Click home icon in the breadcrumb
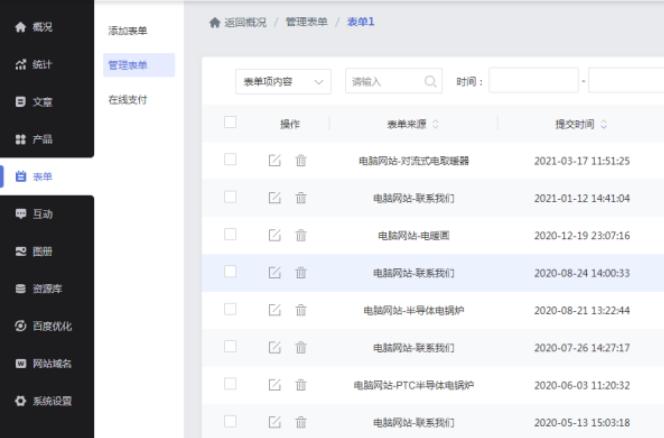The image size is (664, 438). (x=214, y=22)
